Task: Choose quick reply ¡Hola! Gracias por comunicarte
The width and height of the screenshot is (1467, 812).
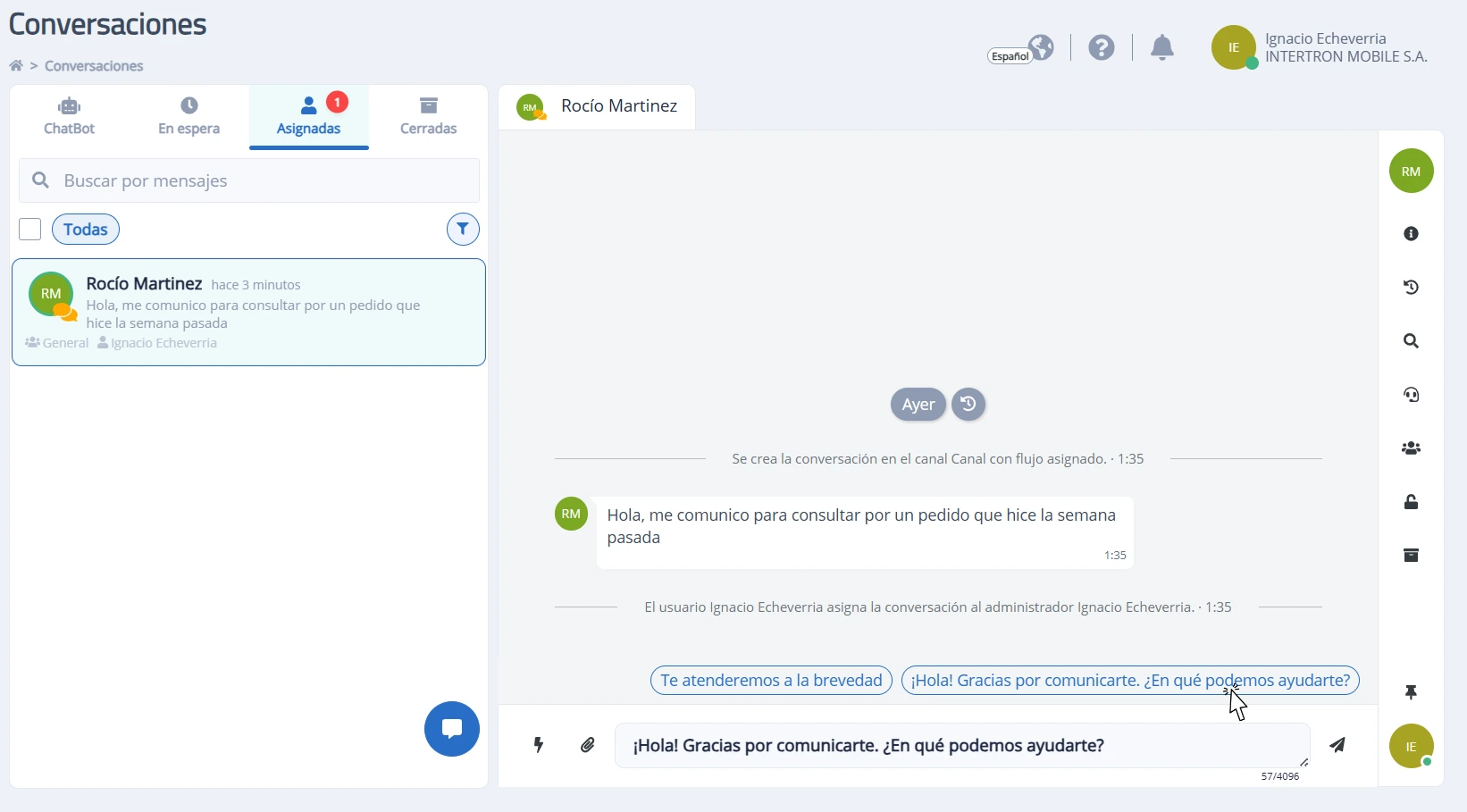Action: (x=1130, y=681)
